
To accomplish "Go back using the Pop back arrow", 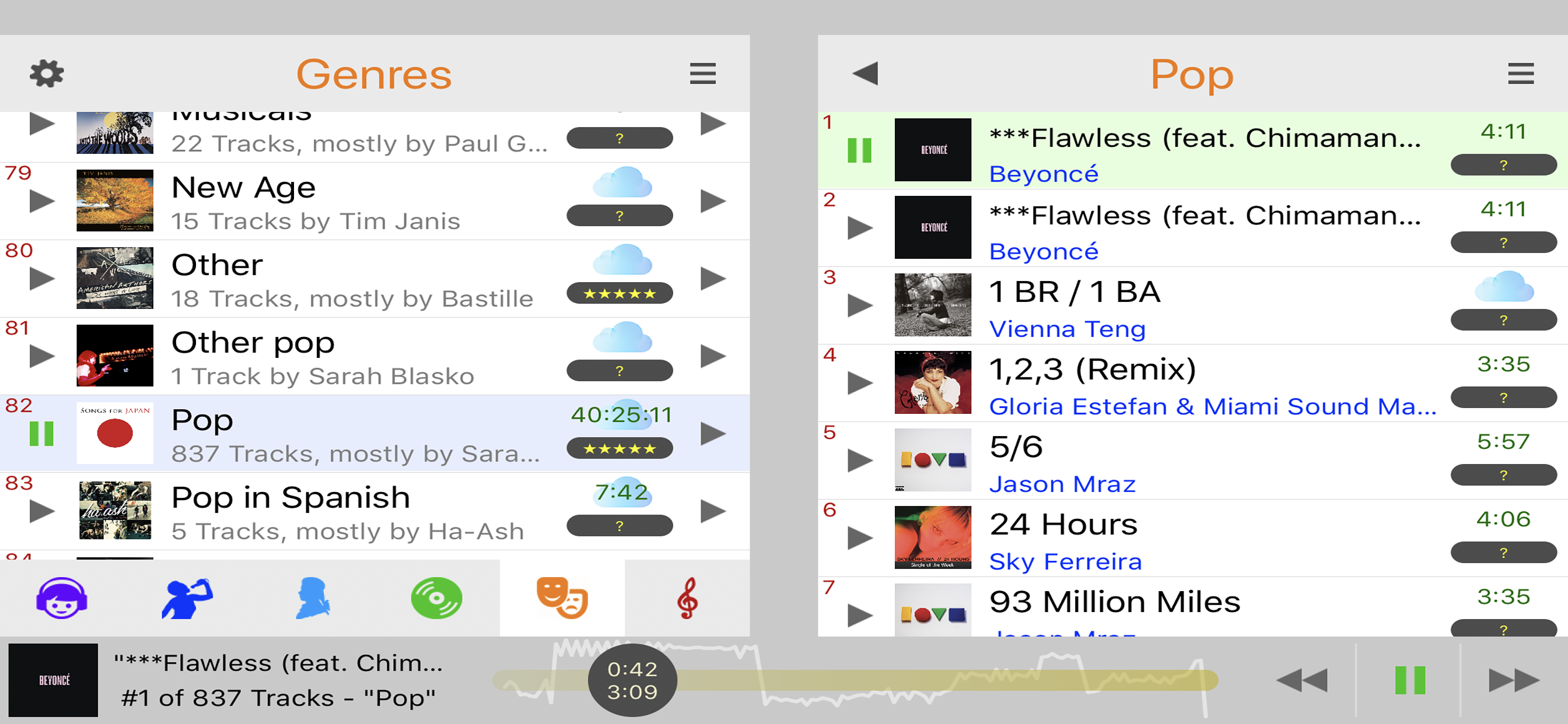I will [x=865, y=73].
